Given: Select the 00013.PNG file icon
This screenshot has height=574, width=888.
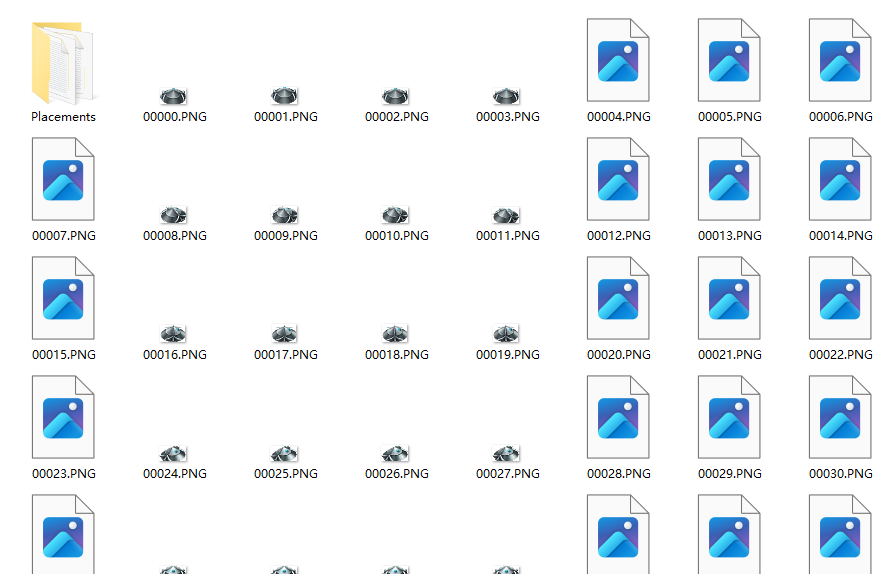Looking at the screenshot, I should point(729,180).
